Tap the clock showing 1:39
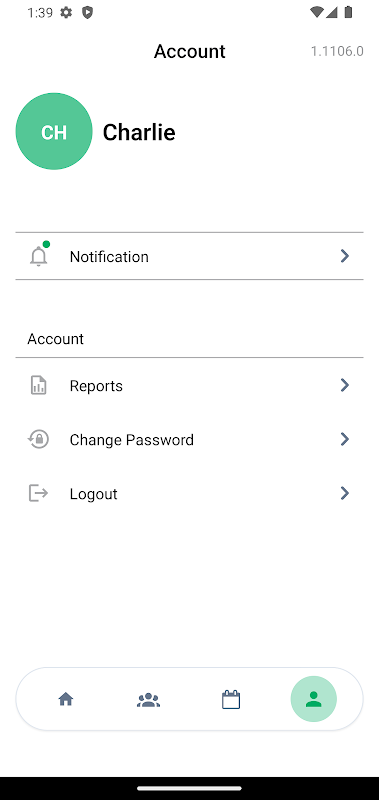379x800 pixels. pos(40,13)
